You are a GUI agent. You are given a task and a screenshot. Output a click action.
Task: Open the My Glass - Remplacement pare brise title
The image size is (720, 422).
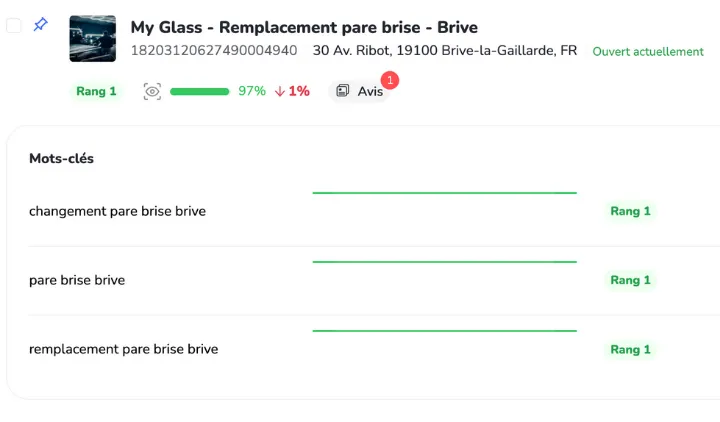[x=304, y=27]
